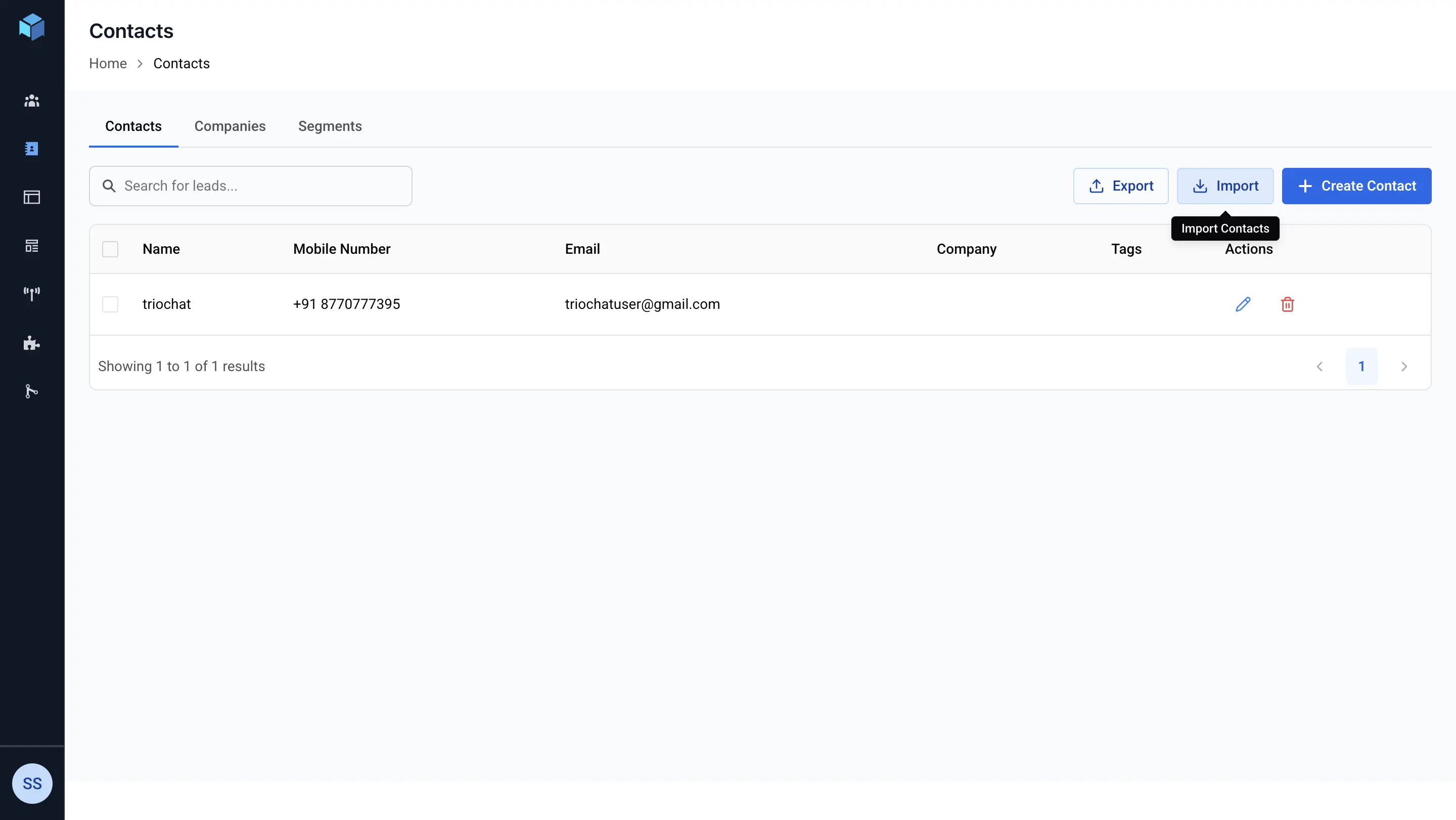Viewport: 1456px width, 820px height.
Task: Edit the triochat contact with pencil icon
Action: 1243,304
